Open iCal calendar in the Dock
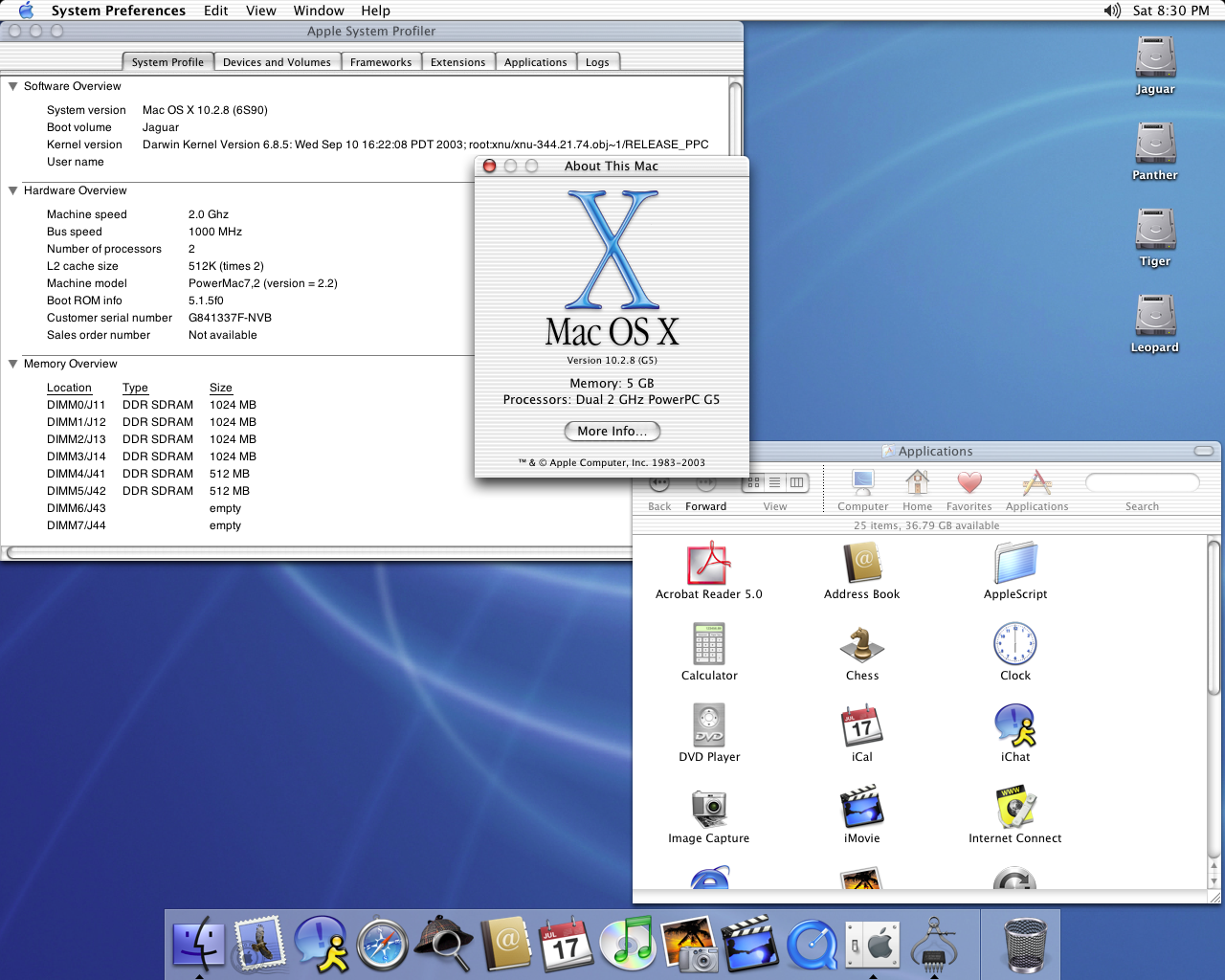The height and width of the screenshot is (980, 1225). coord(566,944)
